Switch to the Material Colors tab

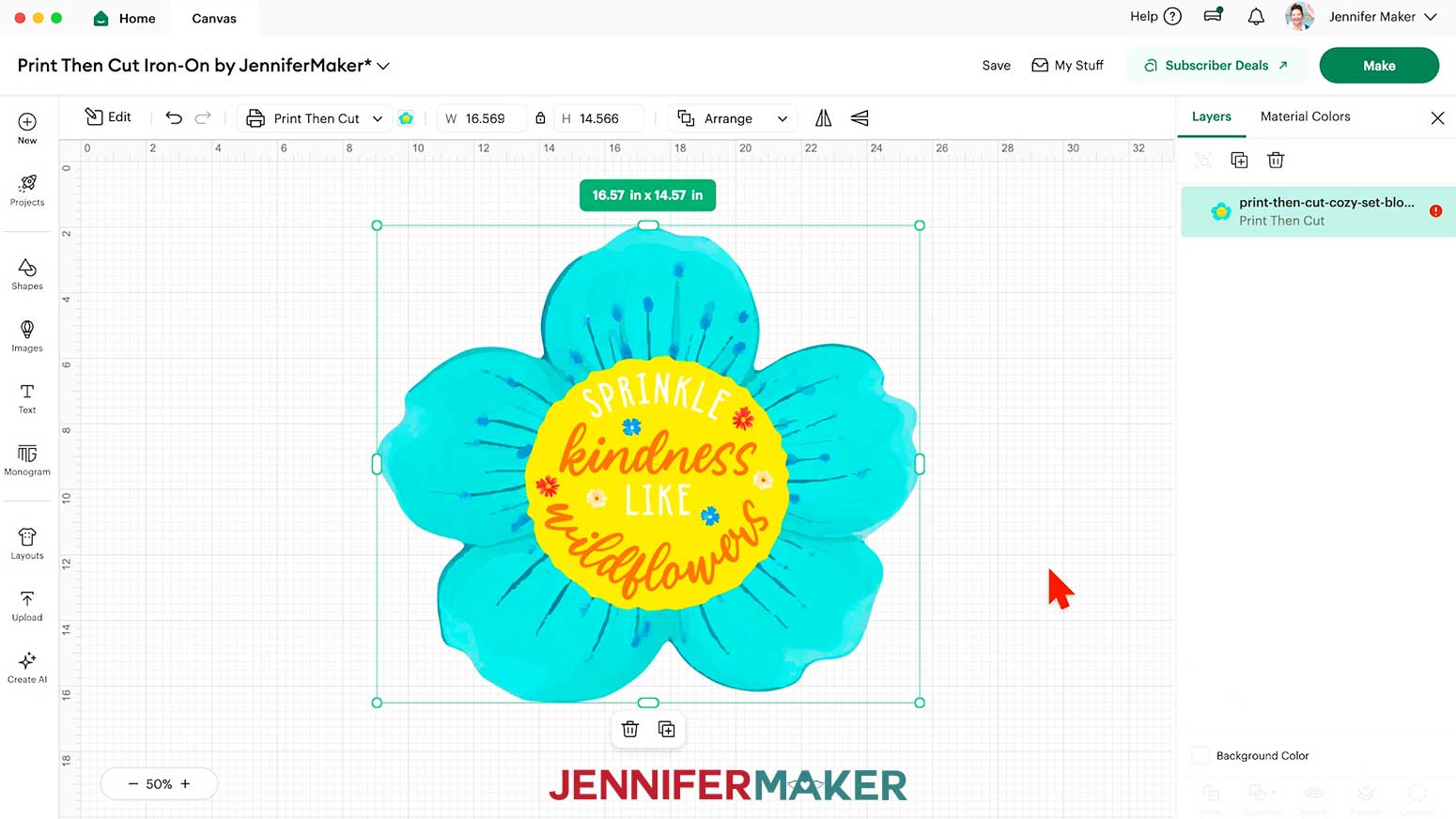tap(1306, 116)
